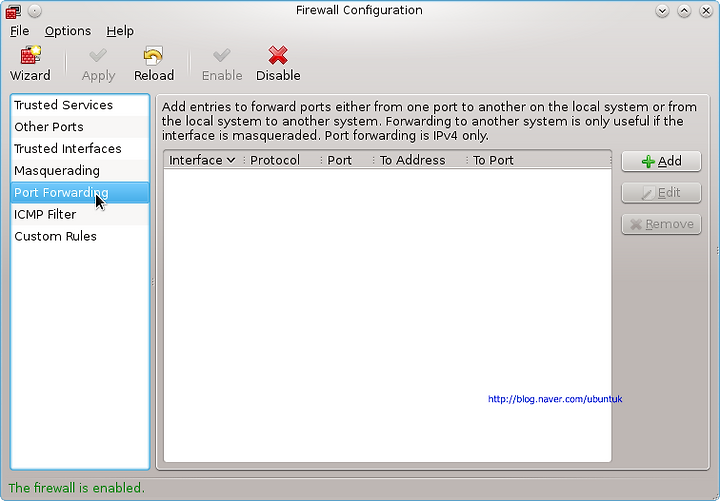This screenshot has width=720, height=501.
Task: Click 'The firewall is enabled.' status text
Action: [x=76, y=488]
